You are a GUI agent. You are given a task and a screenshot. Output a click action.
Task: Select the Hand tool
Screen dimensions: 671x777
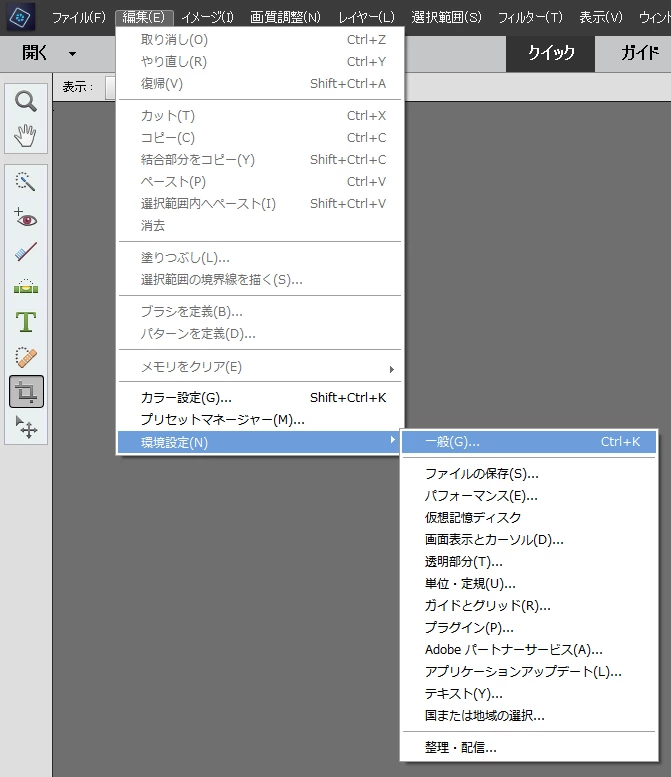[x=26, y=136]
